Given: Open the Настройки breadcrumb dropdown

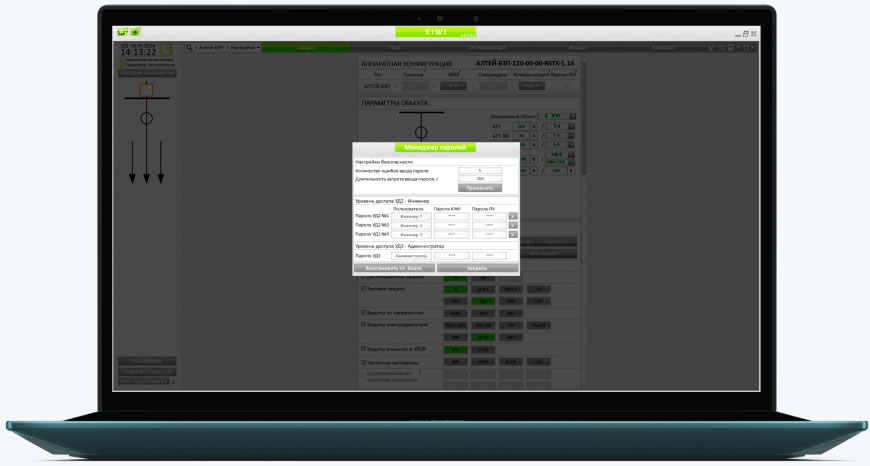Looking at the screenshot, I should 244,47.
